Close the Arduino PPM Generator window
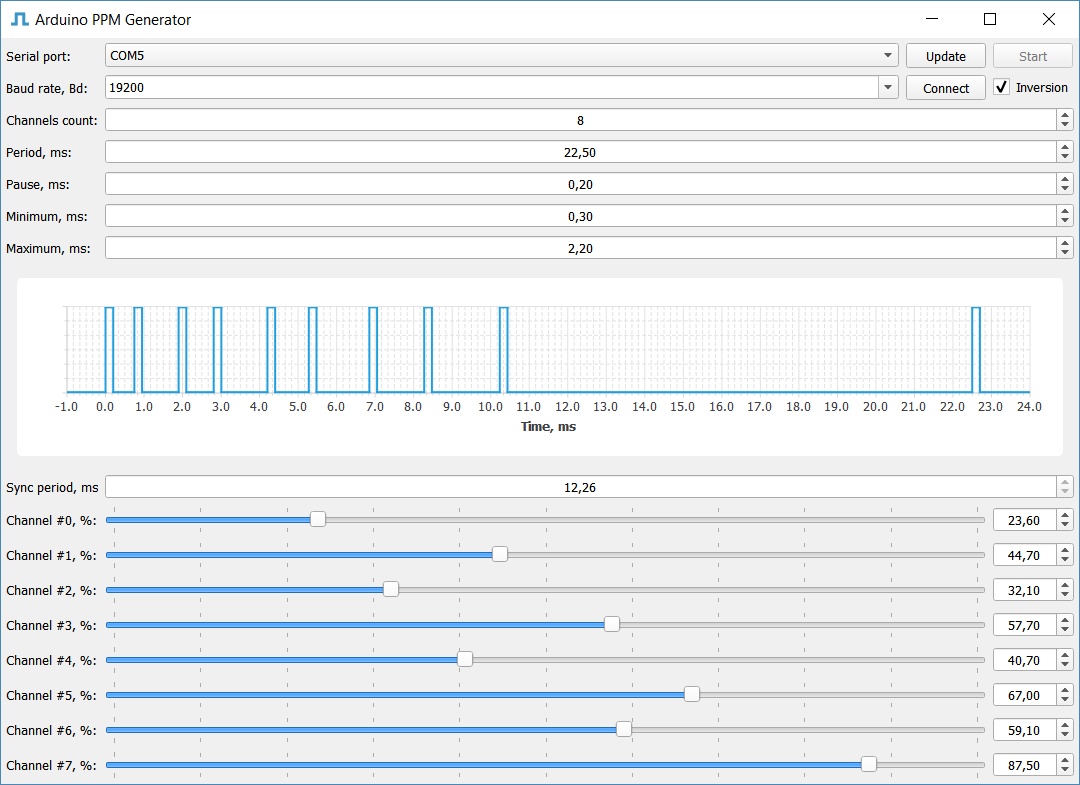1080x785 pixels. click(x=1048, y=19)
